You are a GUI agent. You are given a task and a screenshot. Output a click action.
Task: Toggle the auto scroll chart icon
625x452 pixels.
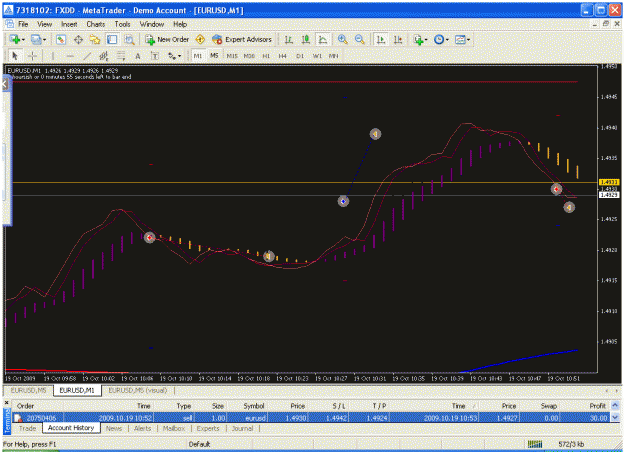pyautogui.click(x=381, y=39)
